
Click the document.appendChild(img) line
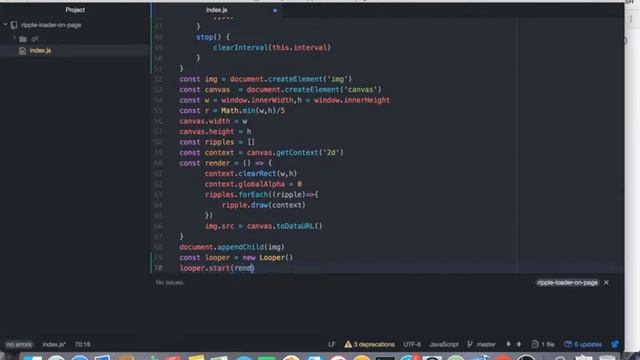click(x=232, y=247)
